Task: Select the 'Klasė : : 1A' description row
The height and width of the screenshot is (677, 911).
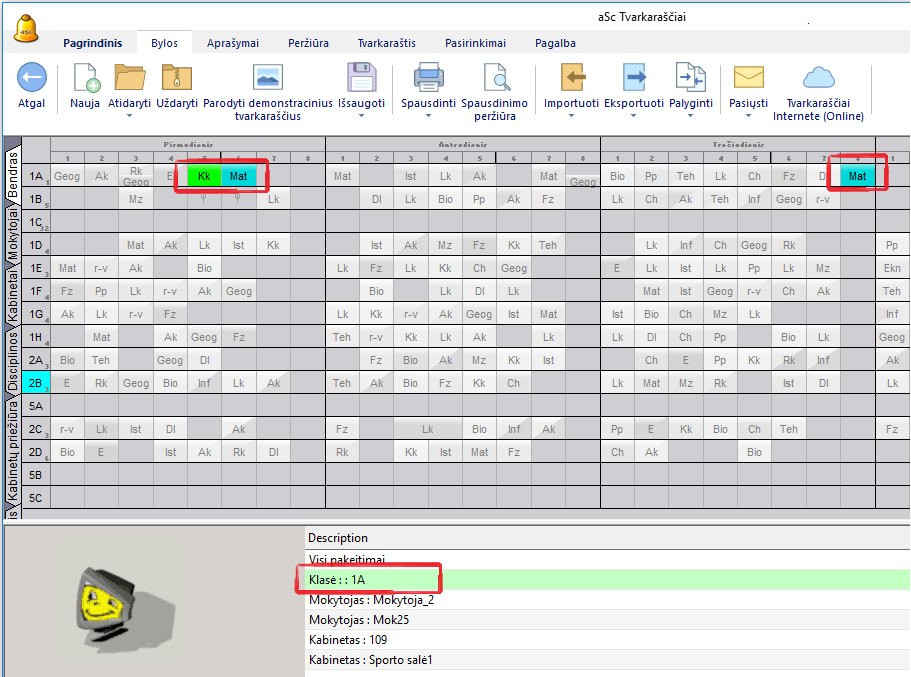Action: [370, 579]
